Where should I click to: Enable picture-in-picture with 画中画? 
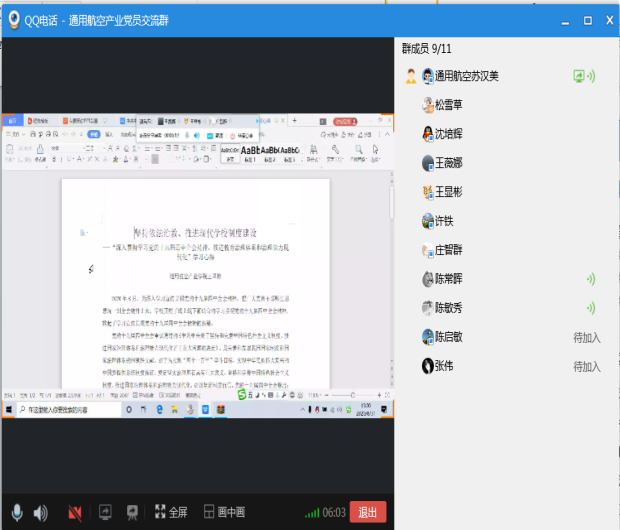point(224,512)
